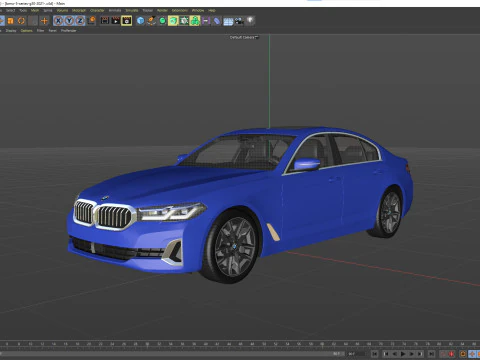Go to start of animation
Screen dimensions: 480x360
(x=375, y=354)
